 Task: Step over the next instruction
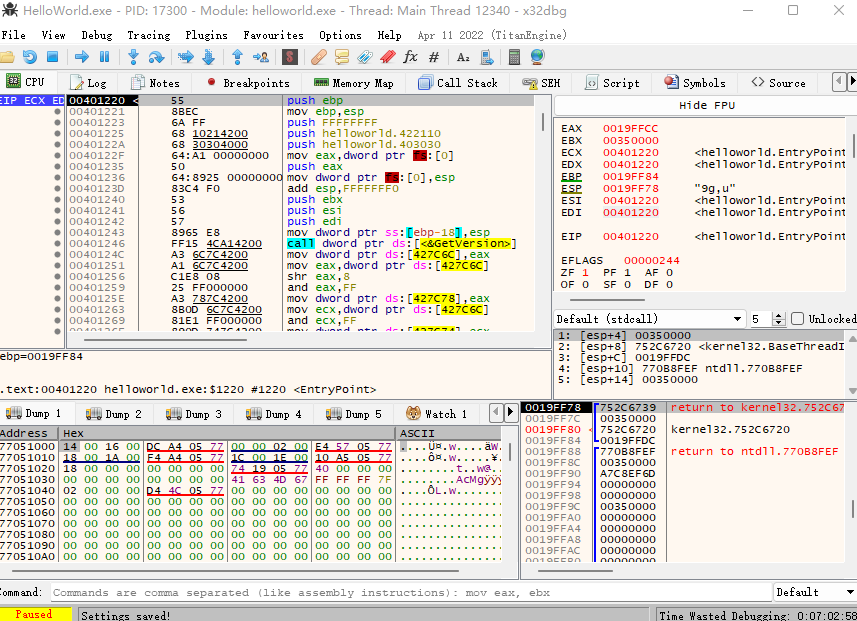[156, 57]
